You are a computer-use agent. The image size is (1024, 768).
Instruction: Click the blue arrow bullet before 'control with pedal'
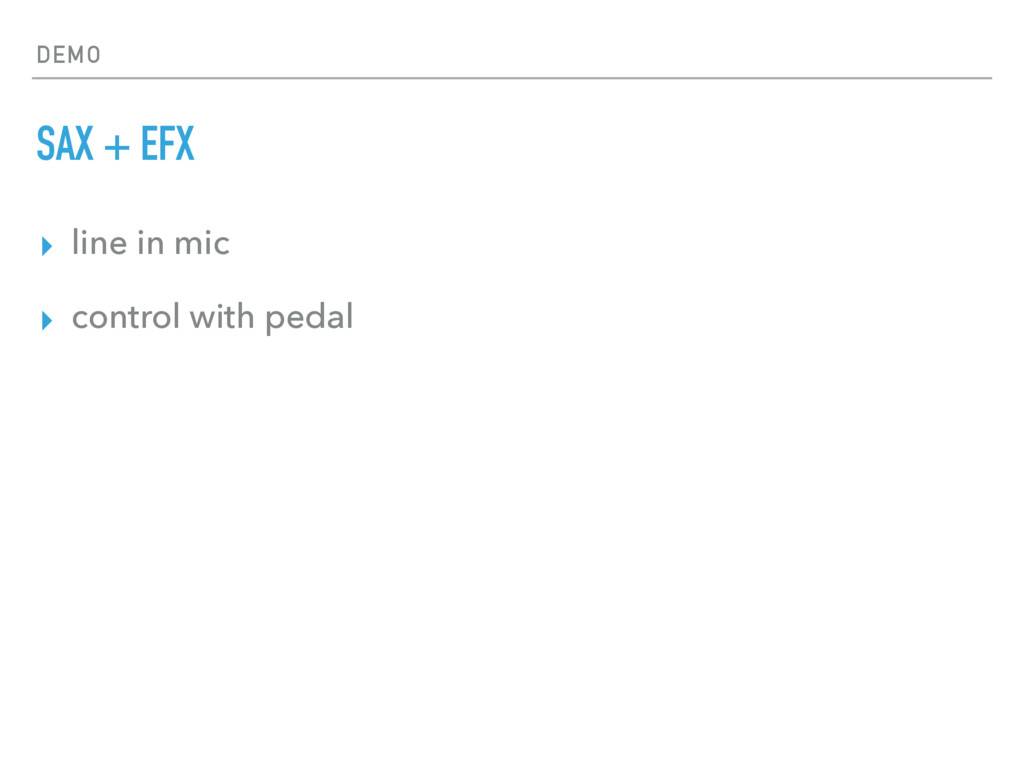pyautogui.click(x=45, y=321)
